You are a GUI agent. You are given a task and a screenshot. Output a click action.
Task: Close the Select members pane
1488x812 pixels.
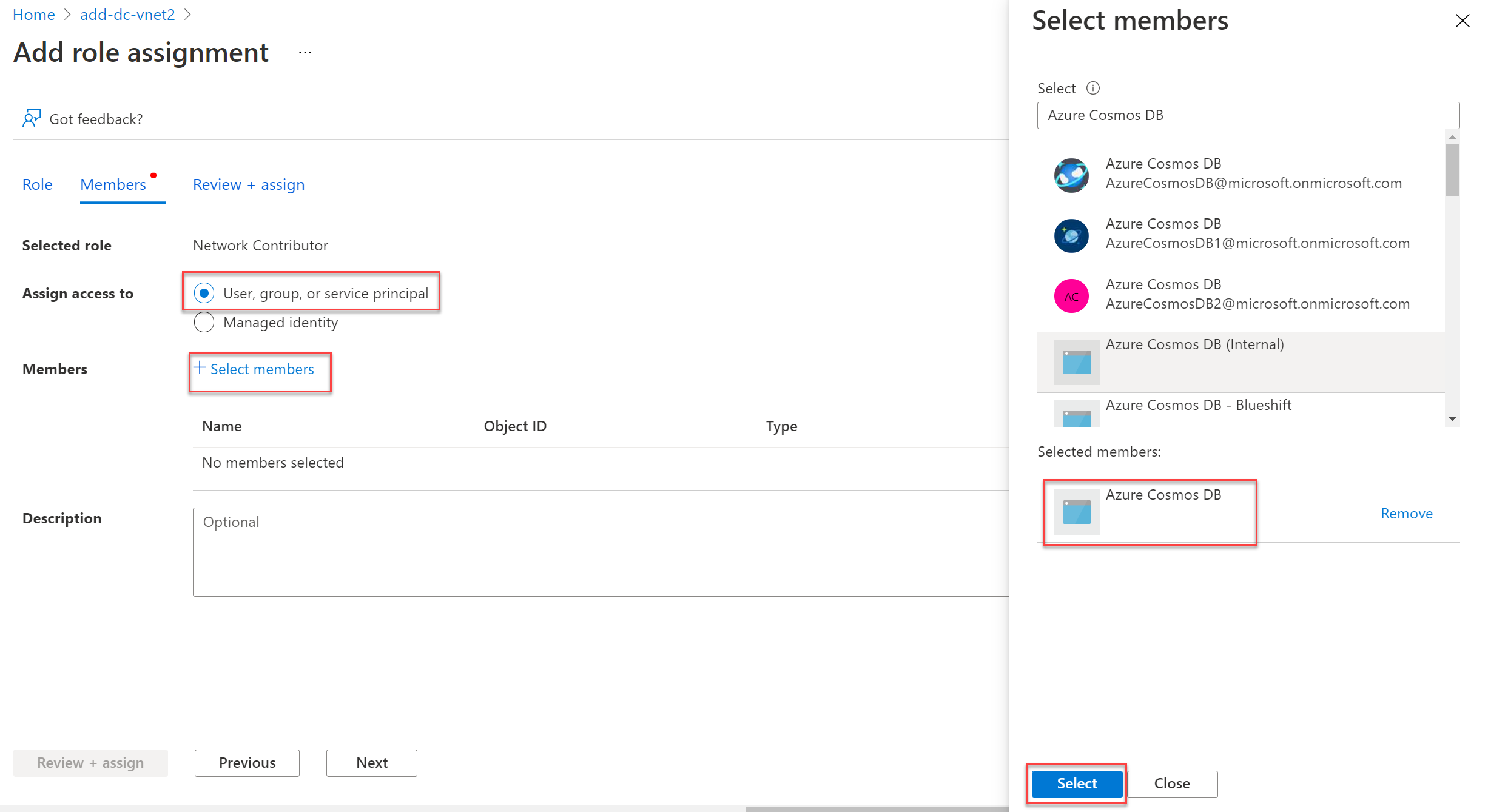coord(1463,21)
